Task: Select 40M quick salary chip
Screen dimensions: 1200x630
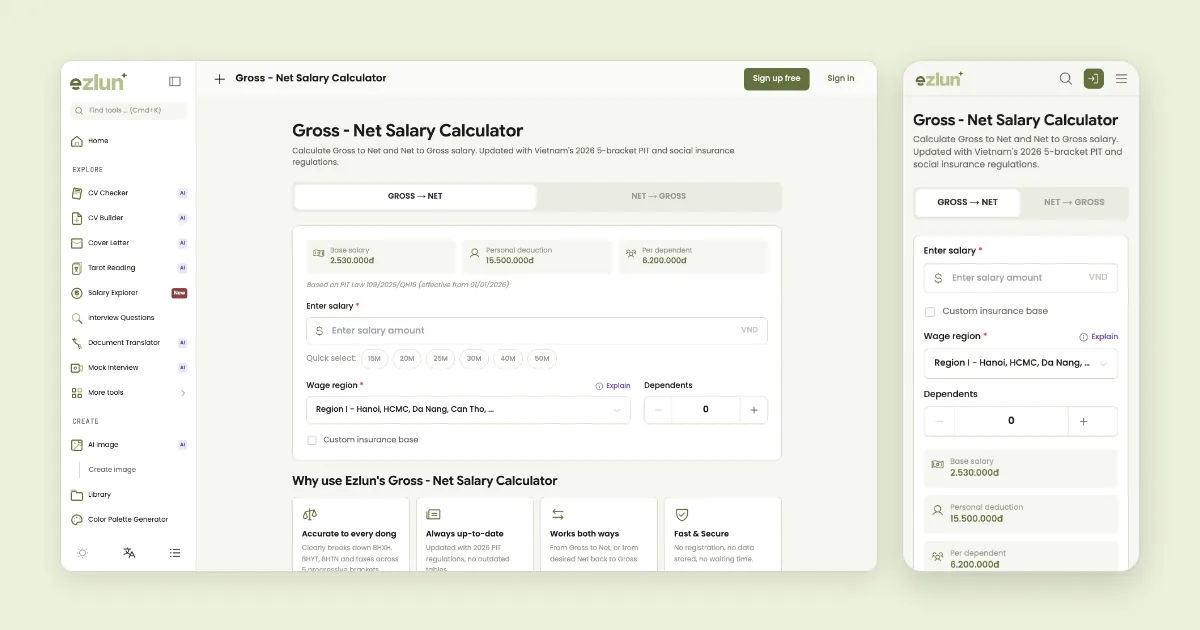Action: point(508,358)
